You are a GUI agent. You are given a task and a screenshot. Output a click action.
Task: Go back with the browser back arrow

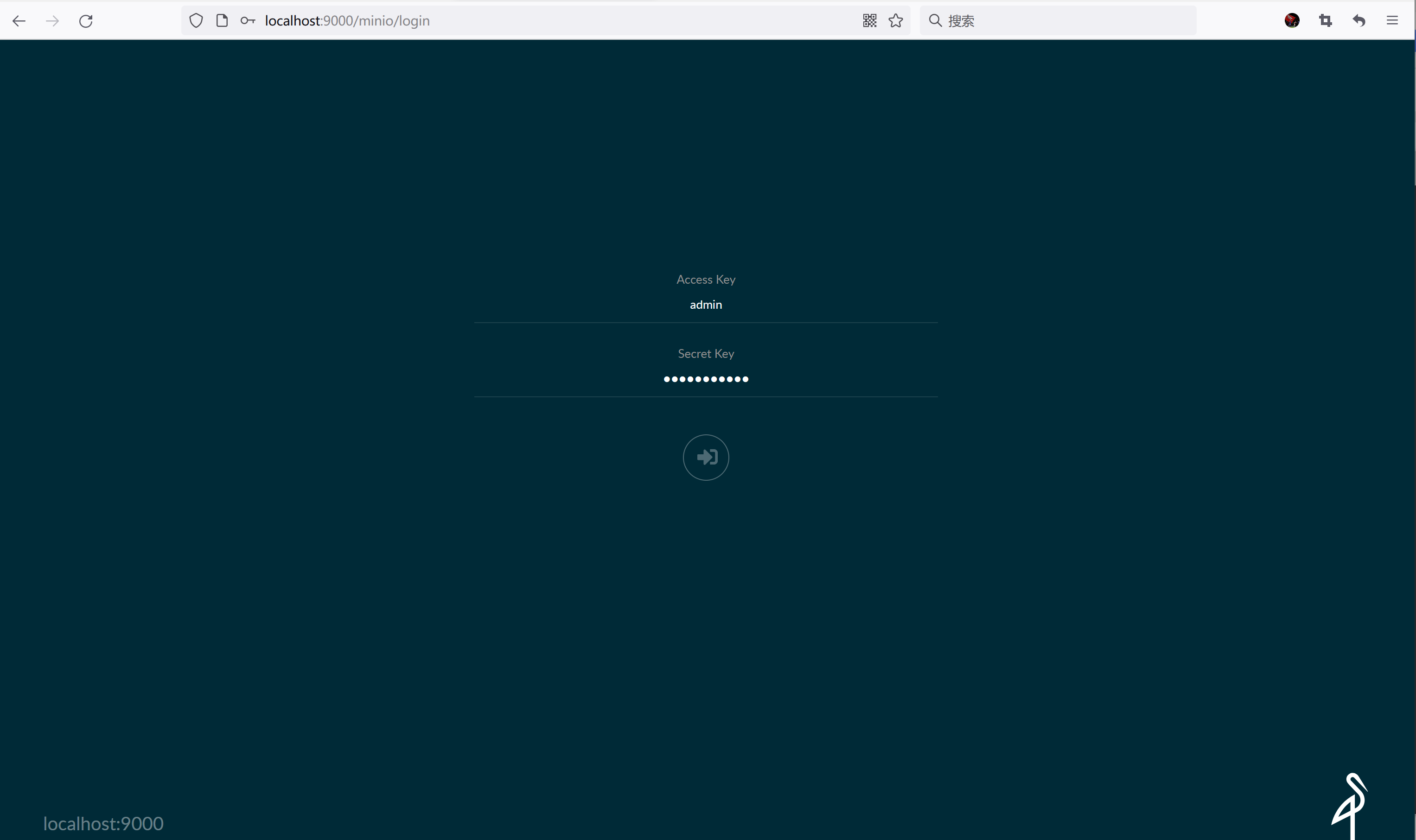coord(19,21)
